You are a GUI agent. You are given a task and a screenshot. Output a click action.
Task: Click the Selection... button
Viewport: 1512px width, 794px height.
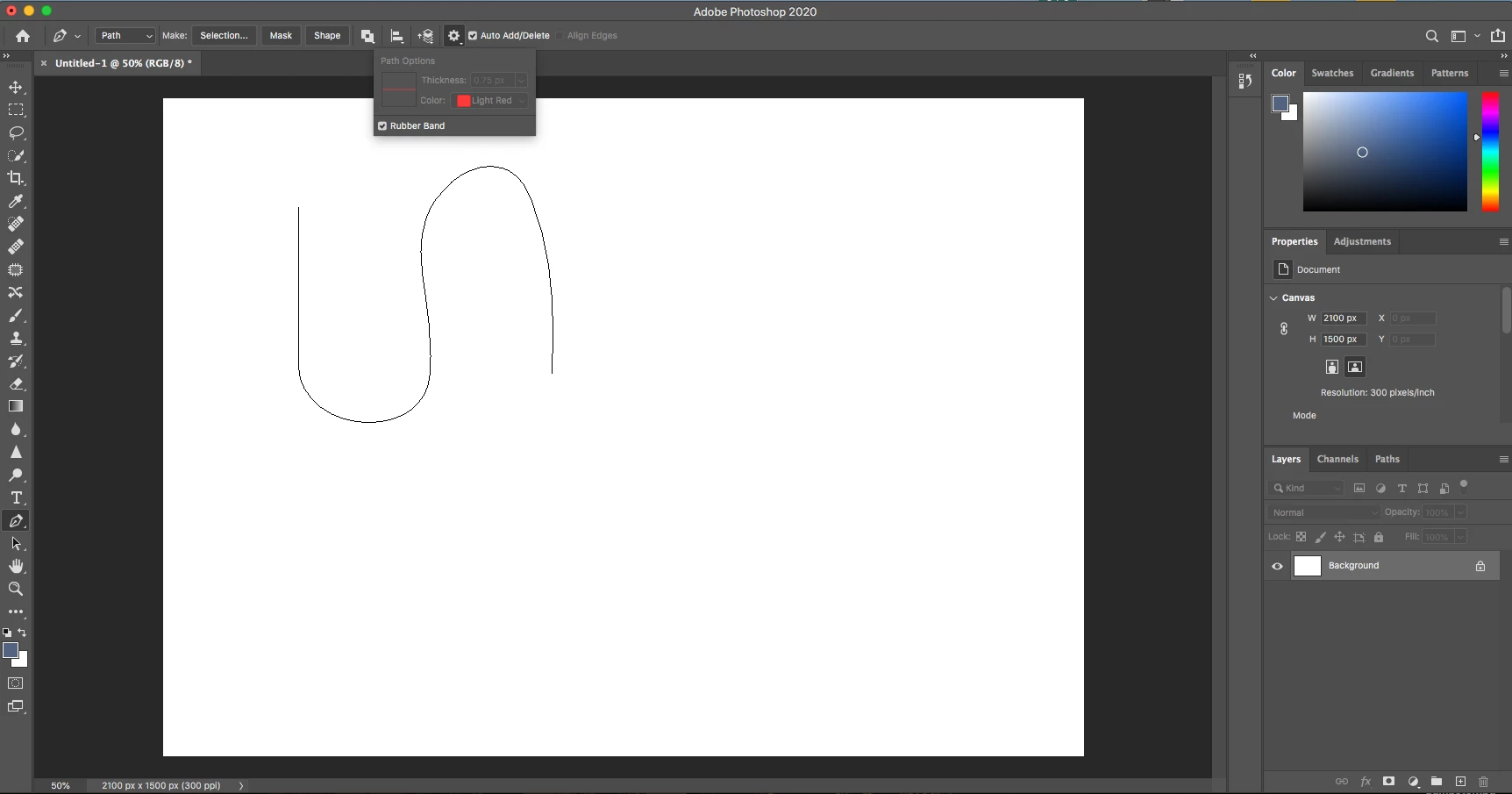tap(225, 36)
